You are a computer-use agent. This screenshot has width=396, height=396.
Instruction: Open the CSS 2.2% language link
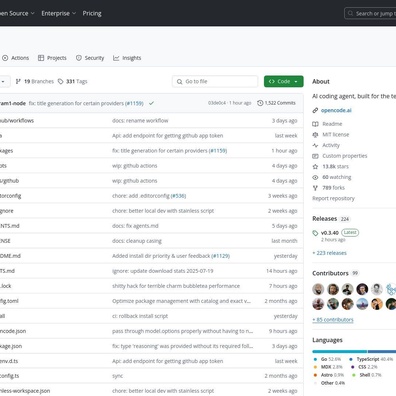coord(364,367)
